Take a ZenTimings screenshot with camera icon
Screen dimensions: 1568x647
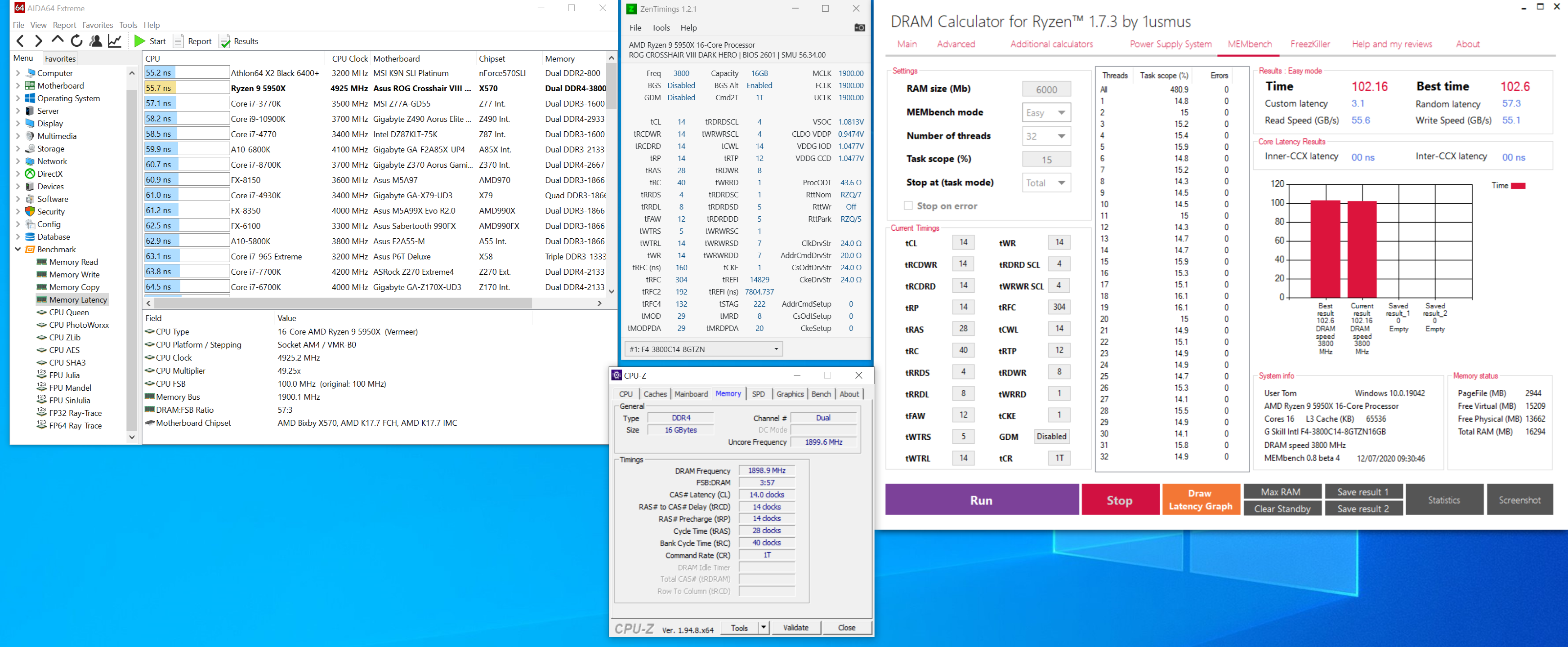pyautogui.click(x=859, y=27)
